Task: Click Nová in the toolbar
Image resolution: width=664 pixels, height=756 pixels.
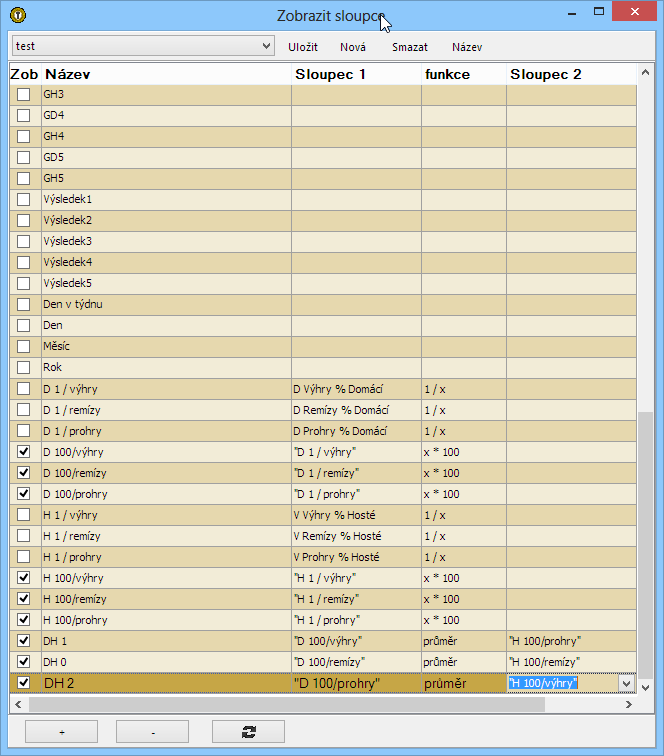Action: [x=353, y=47]
